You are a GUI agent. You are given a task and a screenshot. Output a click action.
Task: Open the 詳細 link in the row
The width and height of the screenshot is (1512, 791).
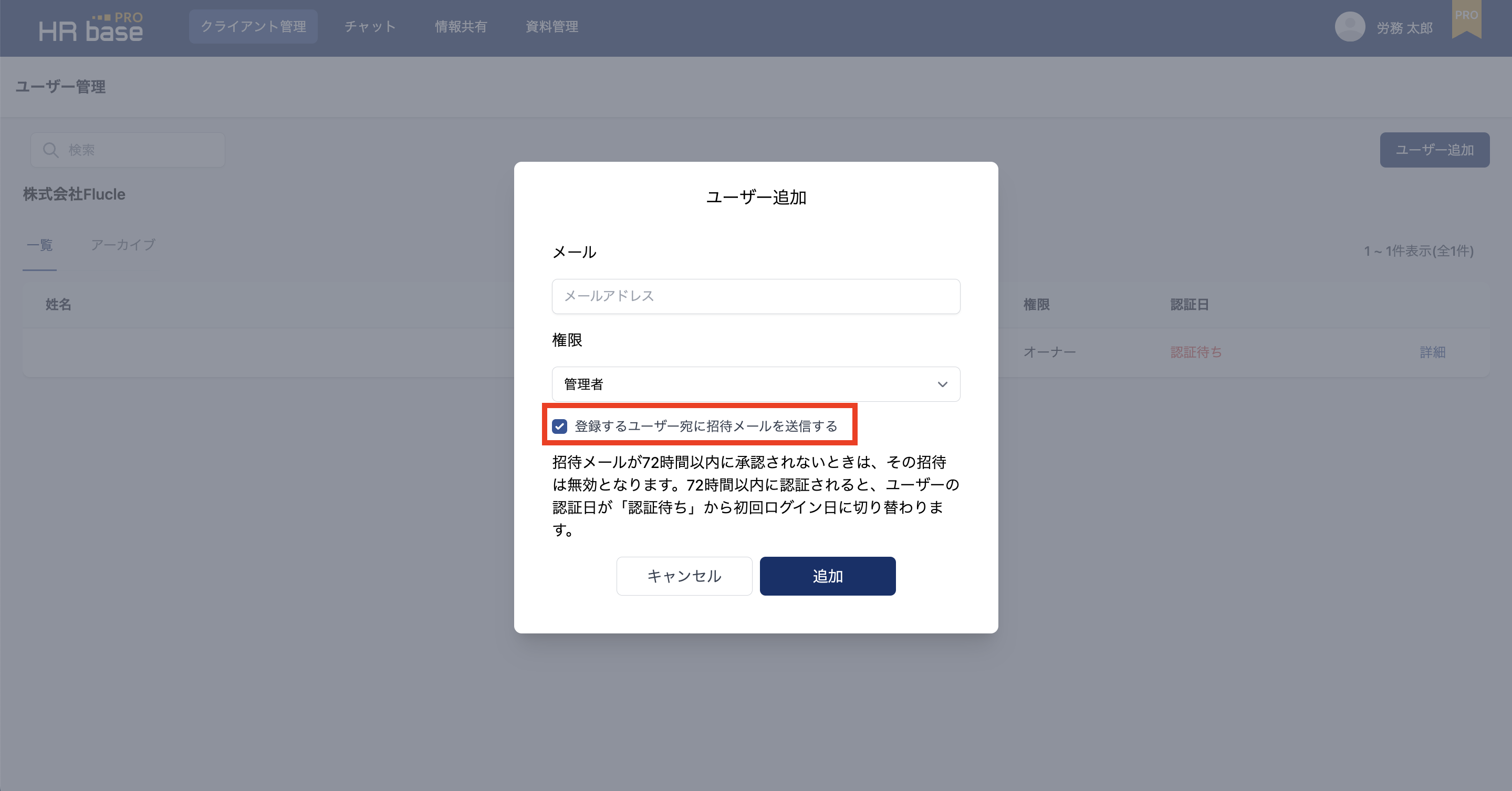(1432, 352)
